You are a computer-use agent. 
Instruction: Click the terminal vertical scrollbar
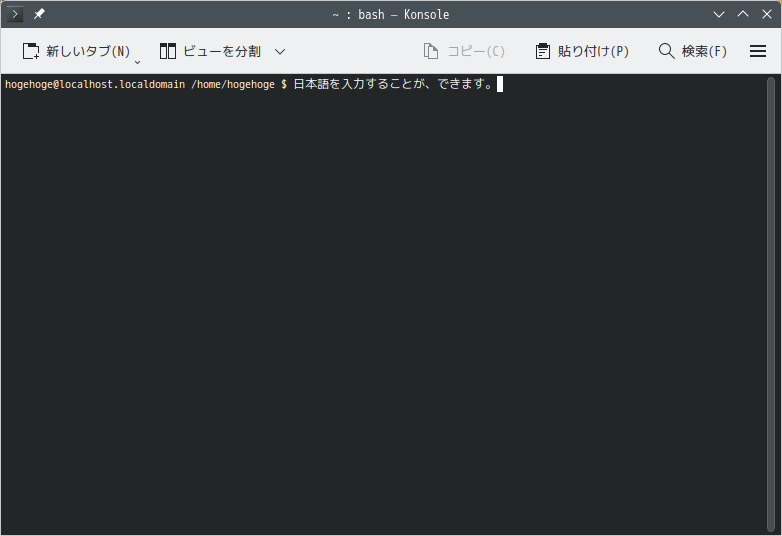pos(771,304)
